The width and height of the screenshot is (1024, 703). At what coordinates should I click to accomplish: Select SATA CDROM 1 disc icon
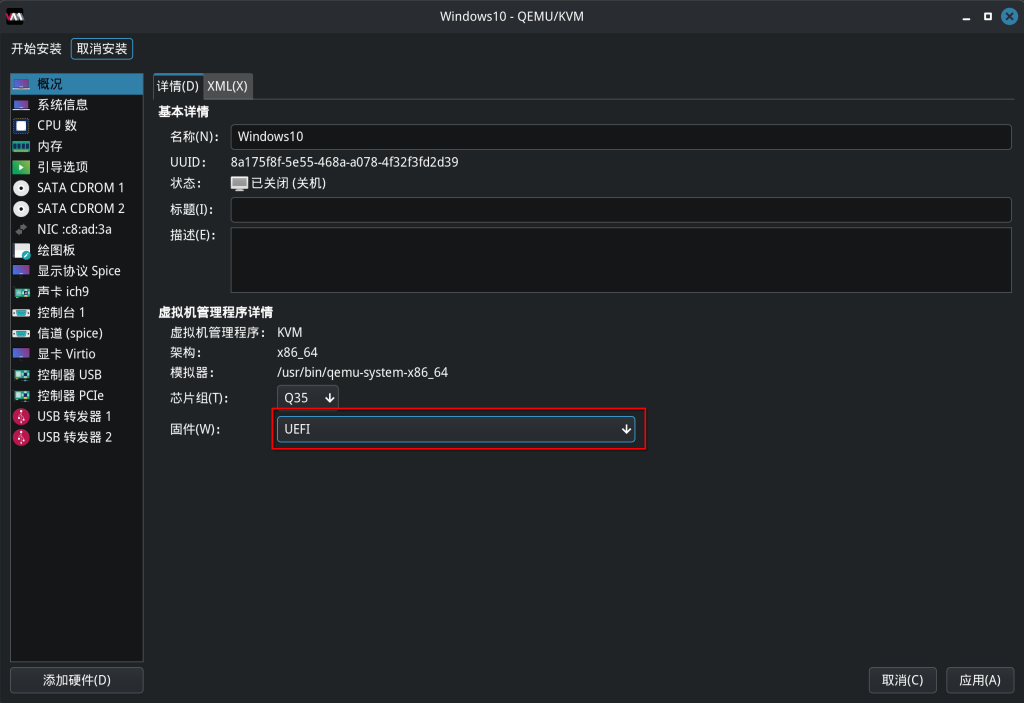pyautogui.click(x=21, y=188)
